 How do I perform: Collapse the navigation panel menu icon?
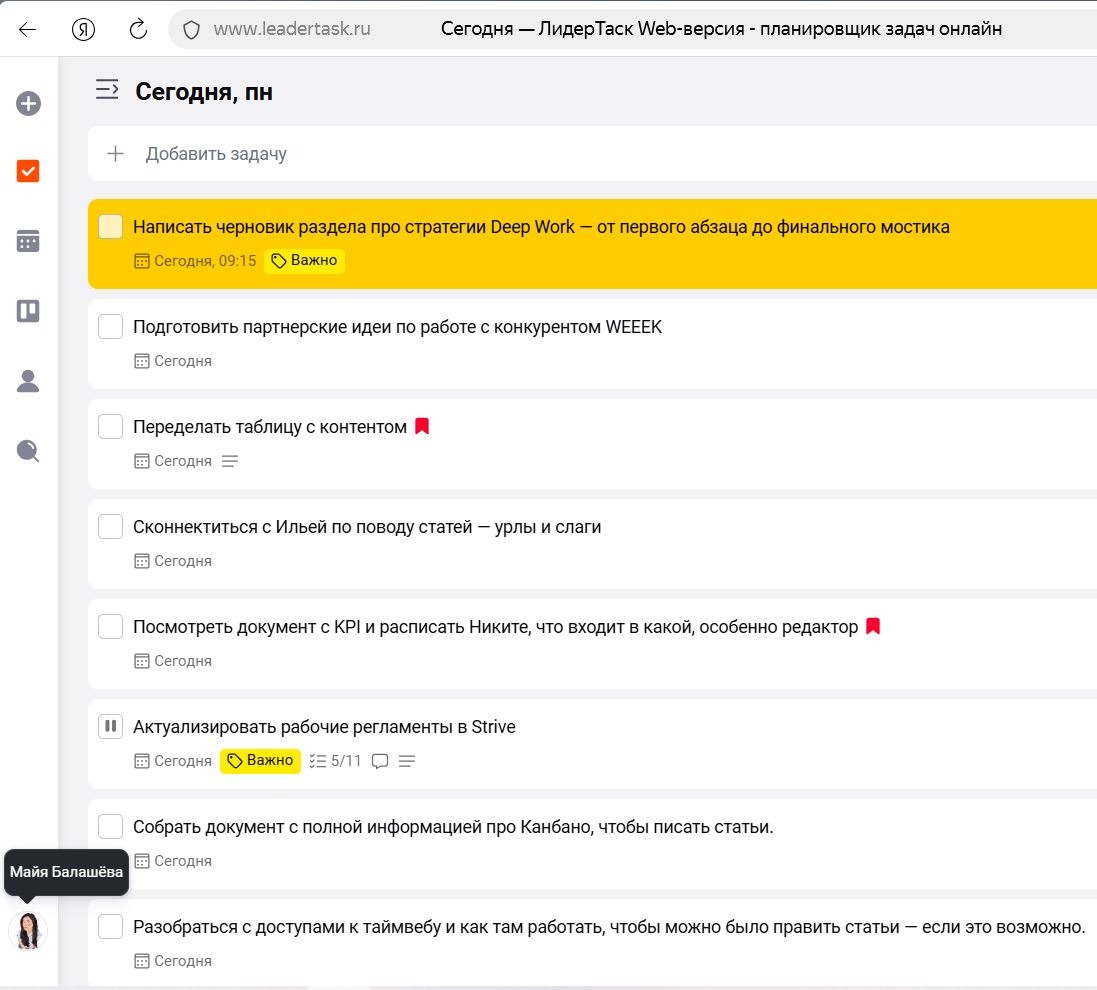pyautogui.click(x=107, y=90)
